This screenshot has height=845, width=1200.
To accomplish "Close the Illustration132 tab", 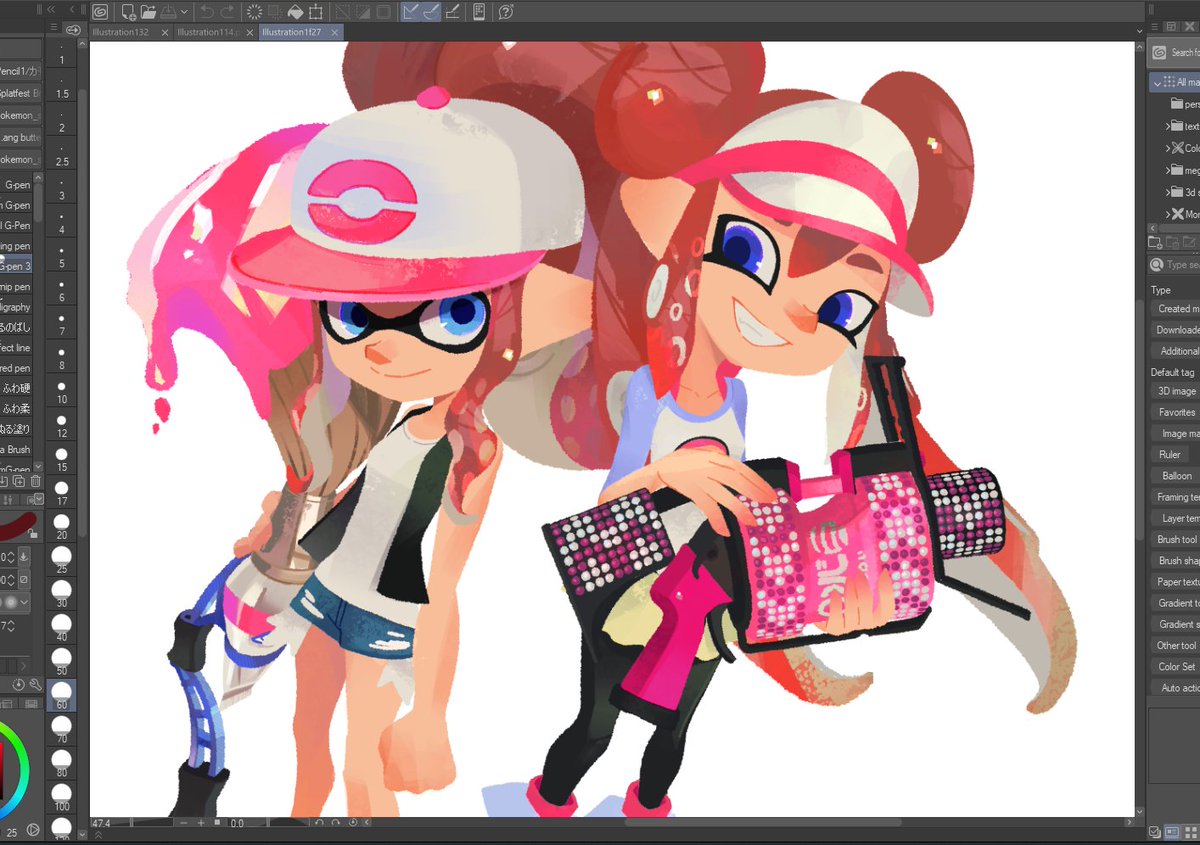I will point(165,32).
